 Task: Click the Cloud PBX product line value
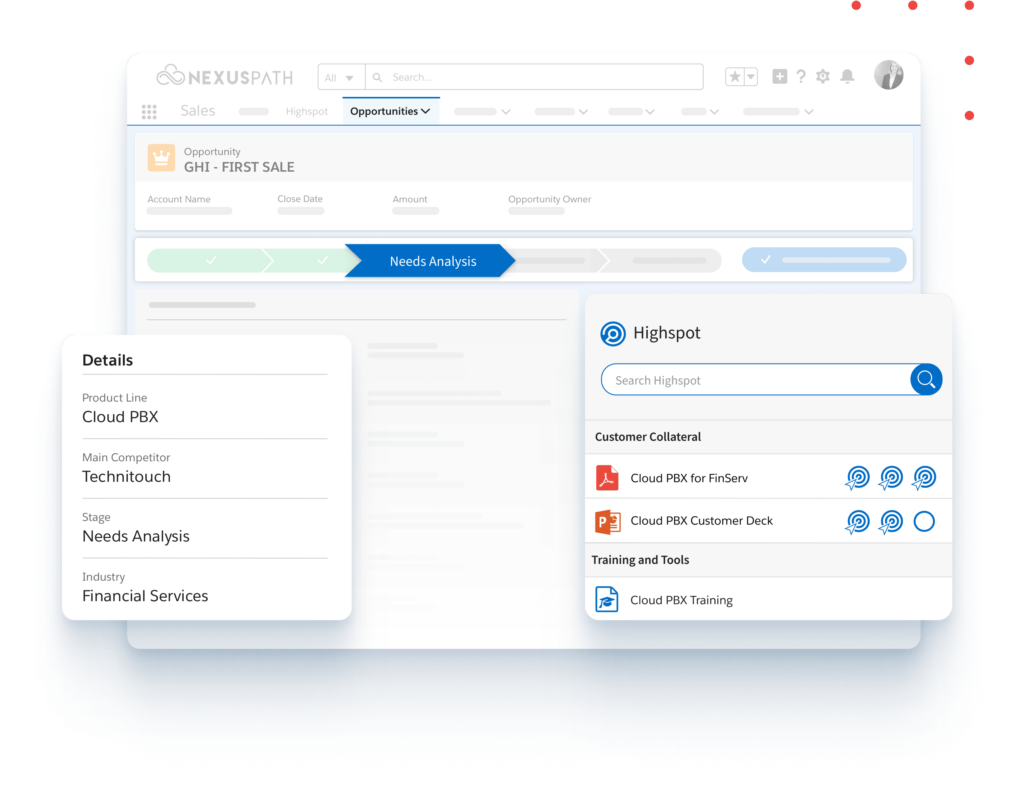pos(120,417)
